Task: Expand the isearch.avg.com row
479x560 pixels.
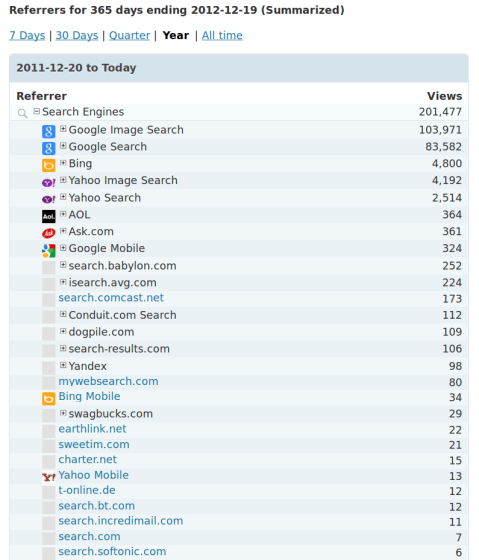Action: pyautogui.click(x=63, y=282)
